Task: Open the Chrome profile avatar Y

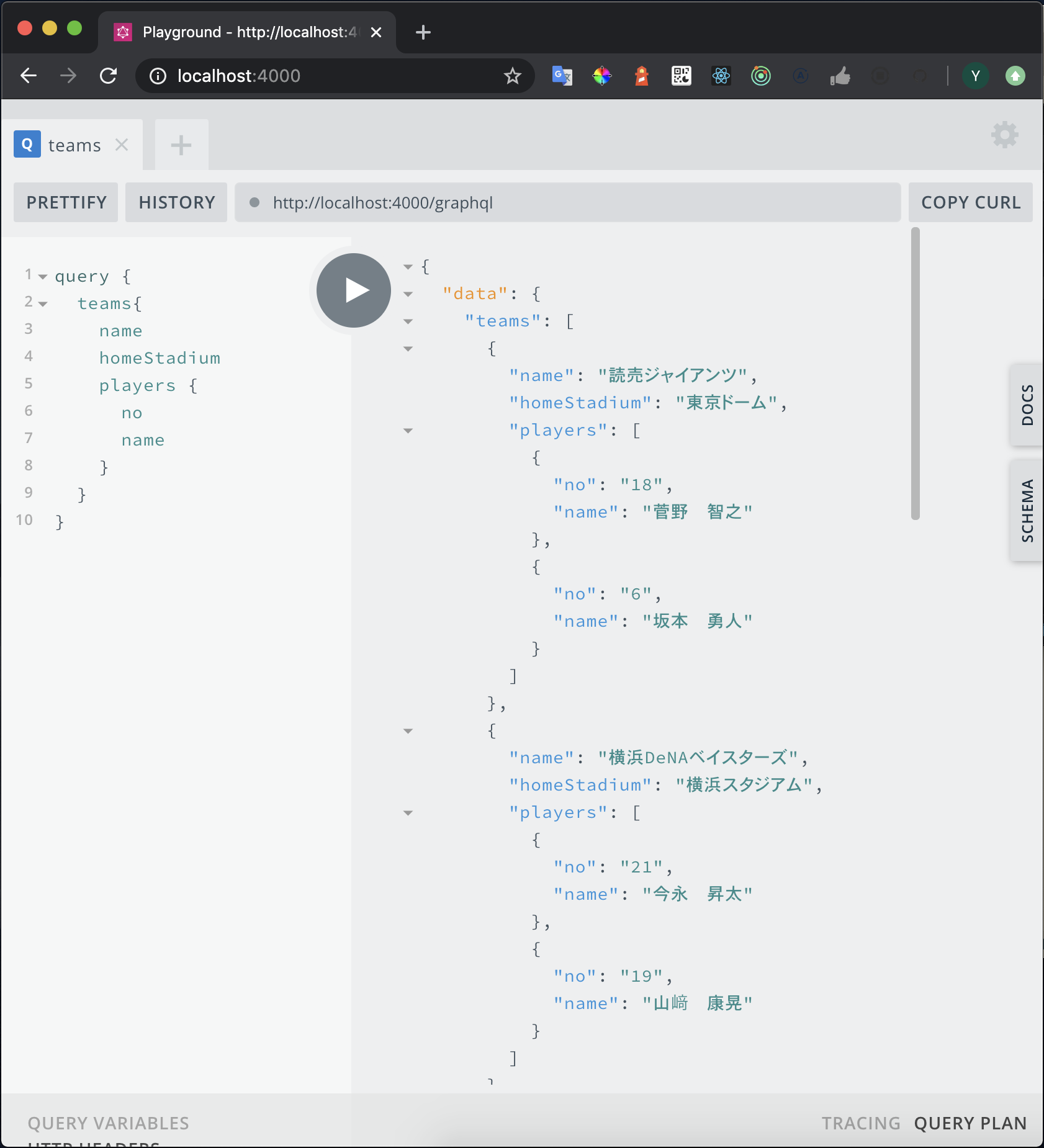Action: [x=976, y=76]
